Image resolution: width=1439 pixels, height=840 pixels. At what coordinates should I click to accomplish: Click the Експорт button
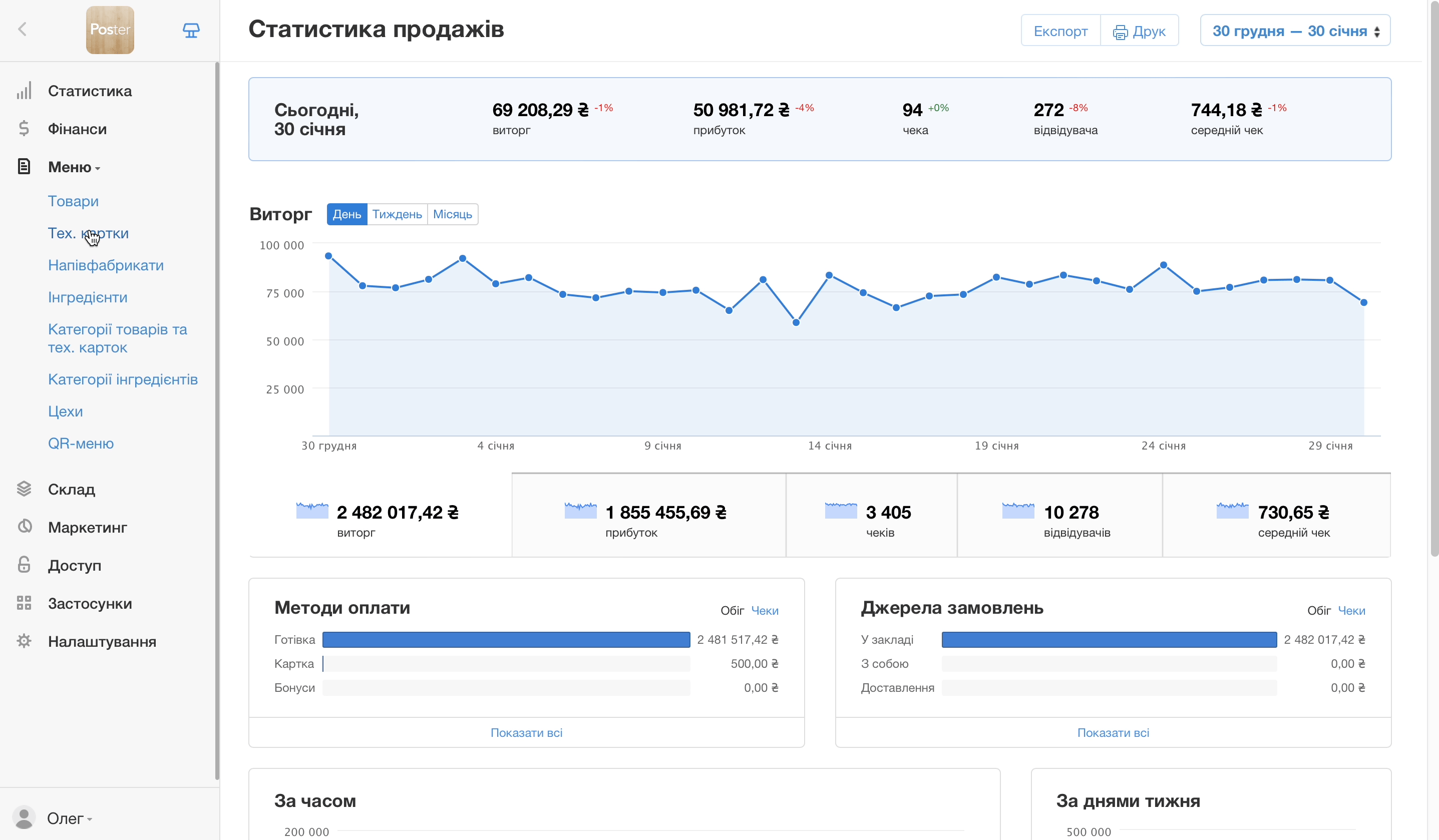[1060, 31]
